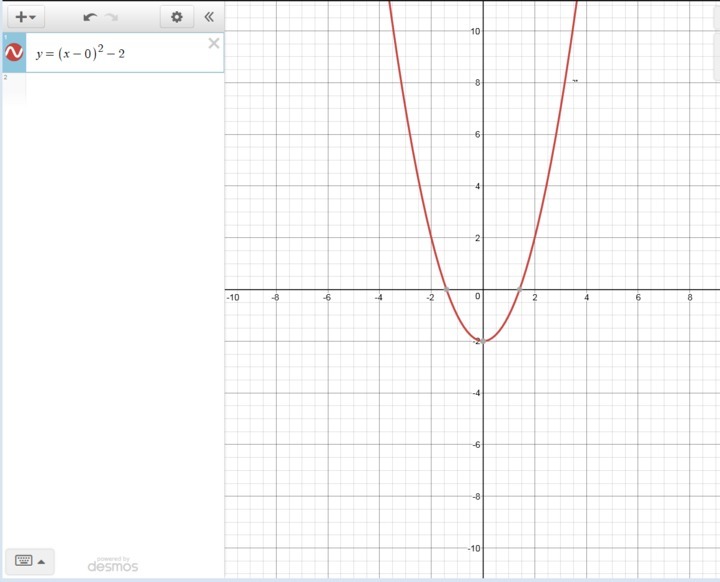The width and height of the screenshot is (720, 582).
Task: Click the parabola's right x-intercept
Action: pyautogui.click(x=519, y=289)
